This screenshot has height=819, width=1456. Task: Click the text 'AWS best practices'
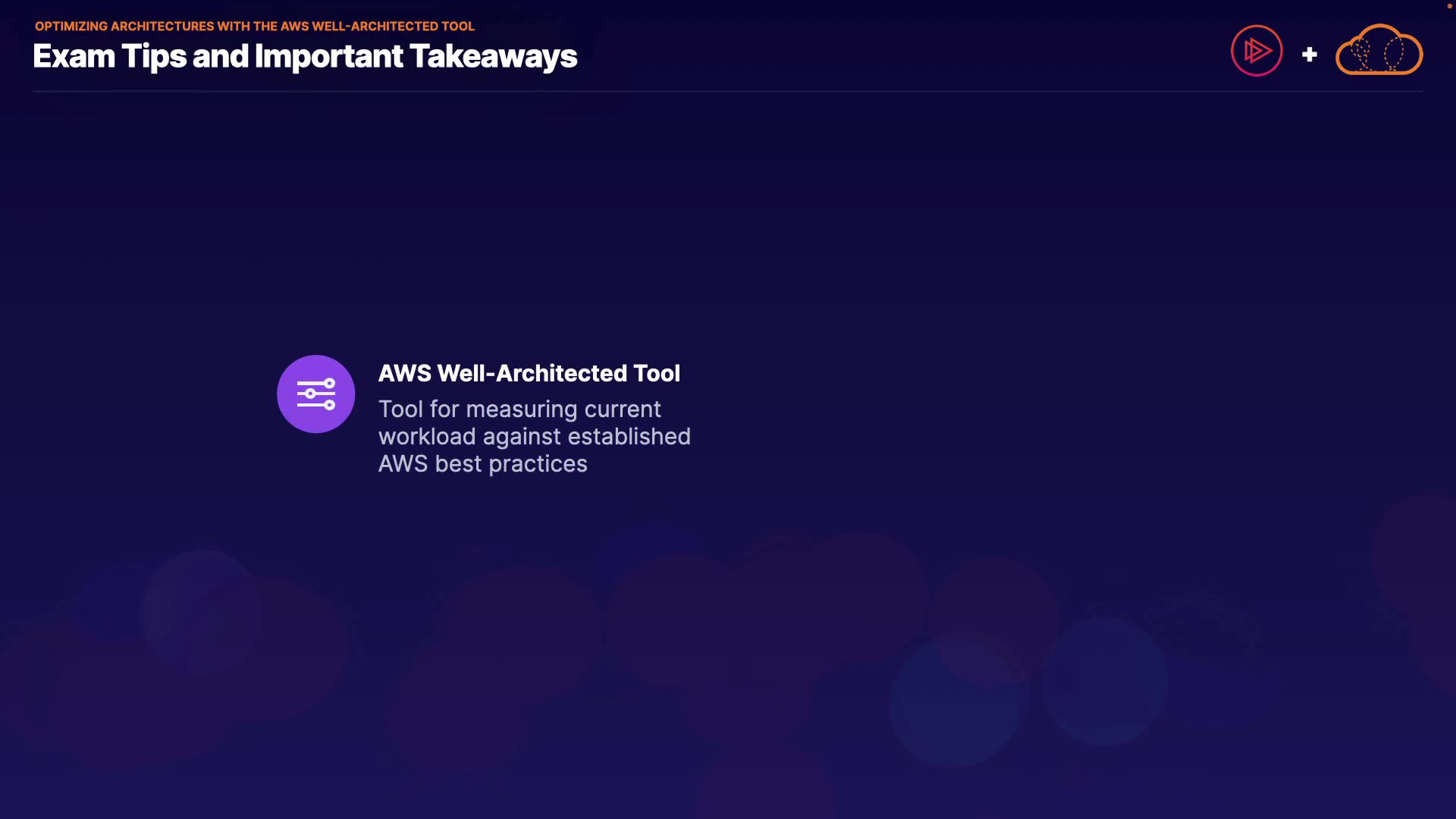482,464
